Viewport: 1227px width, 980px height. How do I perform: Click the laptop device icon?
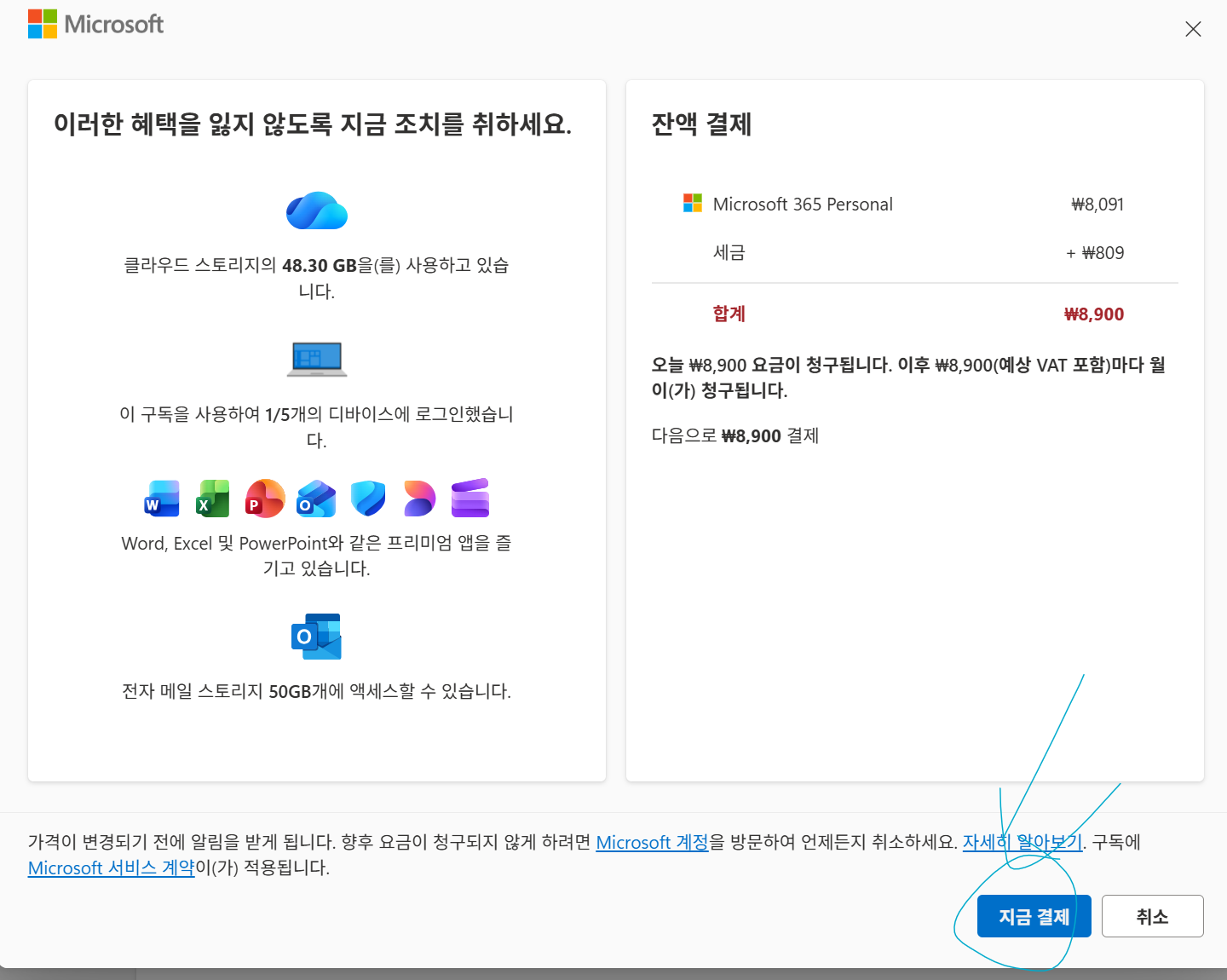point(317,359)
